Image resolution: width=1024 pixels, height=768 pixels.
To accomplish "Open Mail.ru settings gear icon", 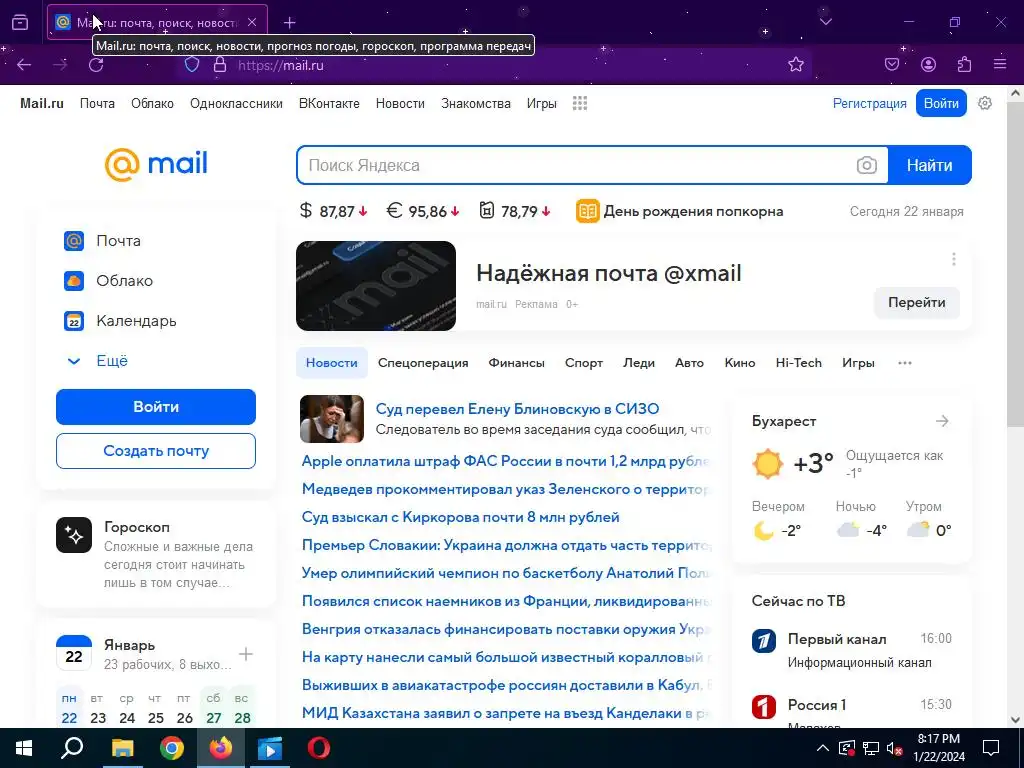I will pos(985,103).
